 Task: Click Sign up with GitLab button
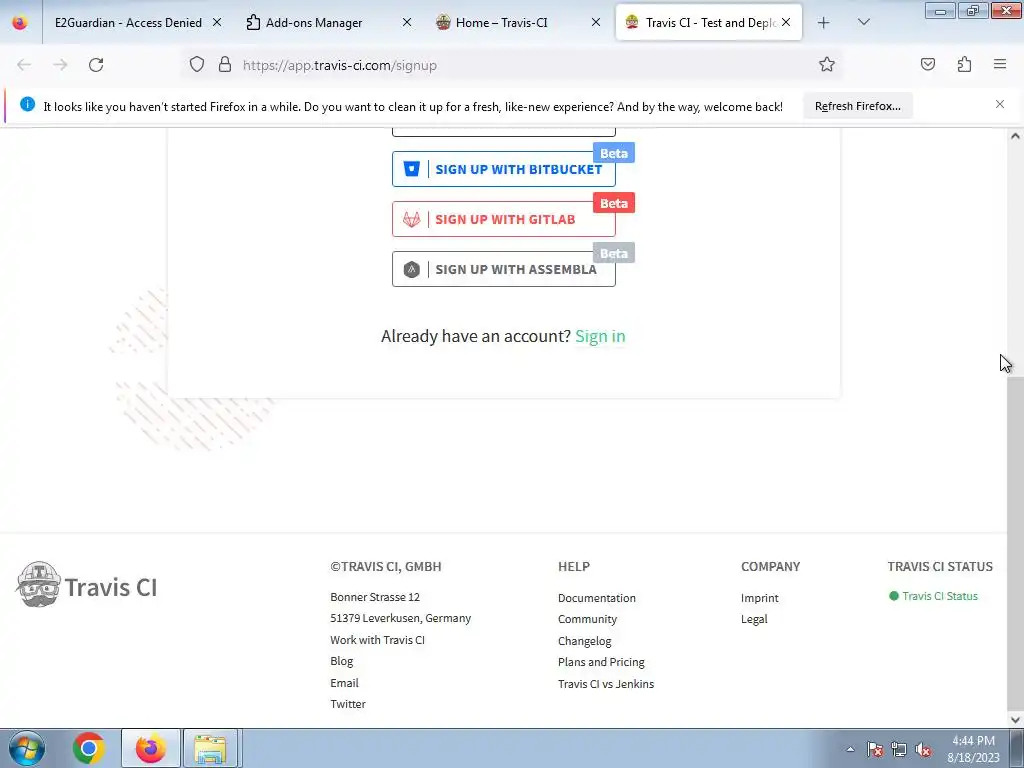pos(504,219)
